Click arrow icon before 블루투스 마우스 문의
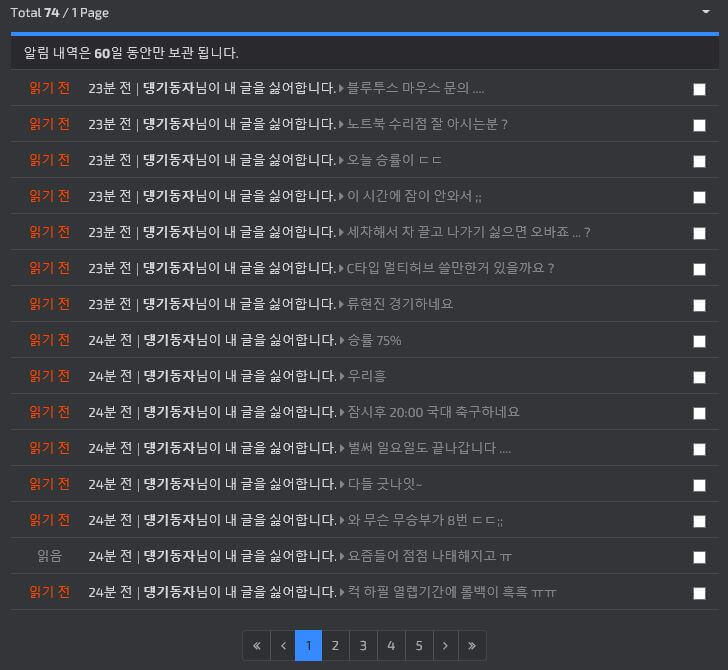The height and width of the screenshot is (670, 728). [341, 88]
